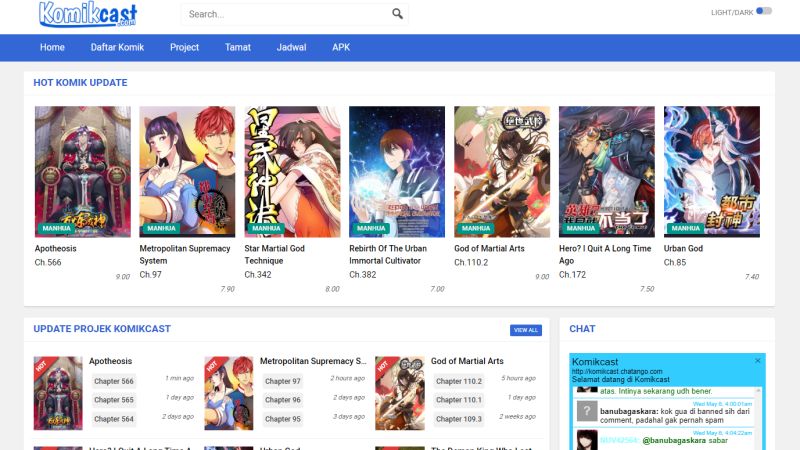Viewport: 800px width, 450px height.
Task: Click Metropolitan Supremacy S... title in project updates
Action: click(x=313, y=361)
